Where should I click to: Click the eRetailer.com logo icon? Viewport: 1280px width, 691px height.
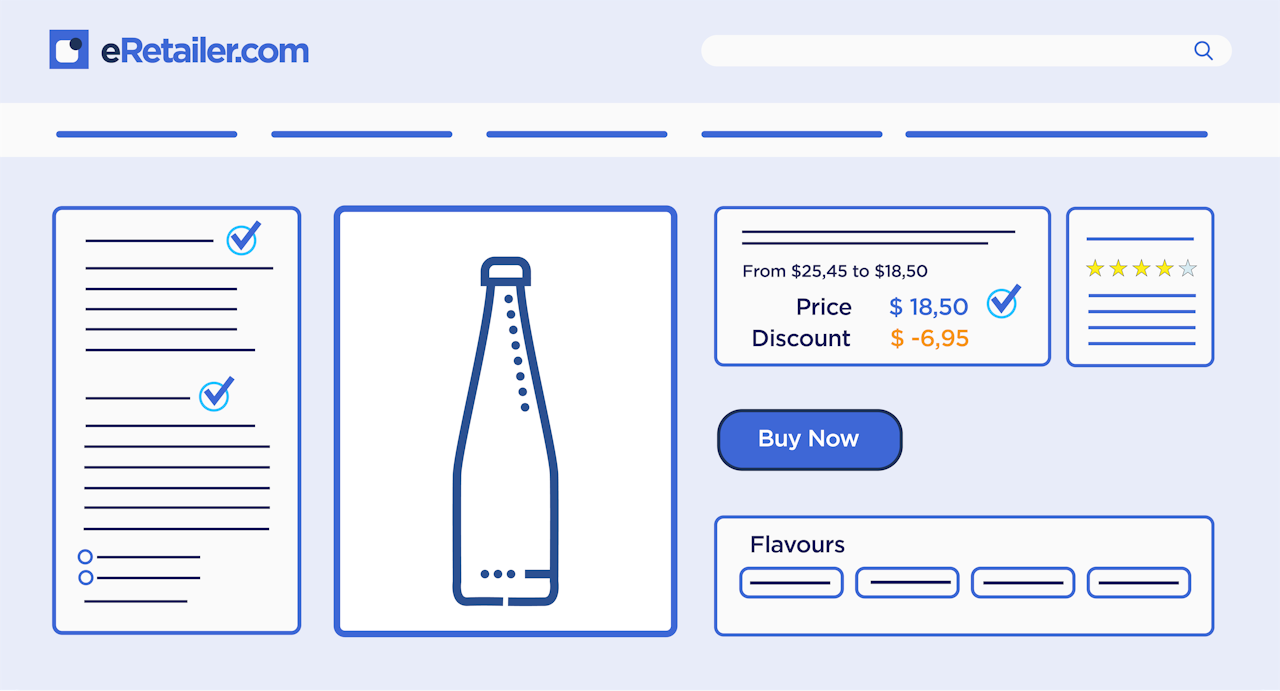tap(69, 50)
